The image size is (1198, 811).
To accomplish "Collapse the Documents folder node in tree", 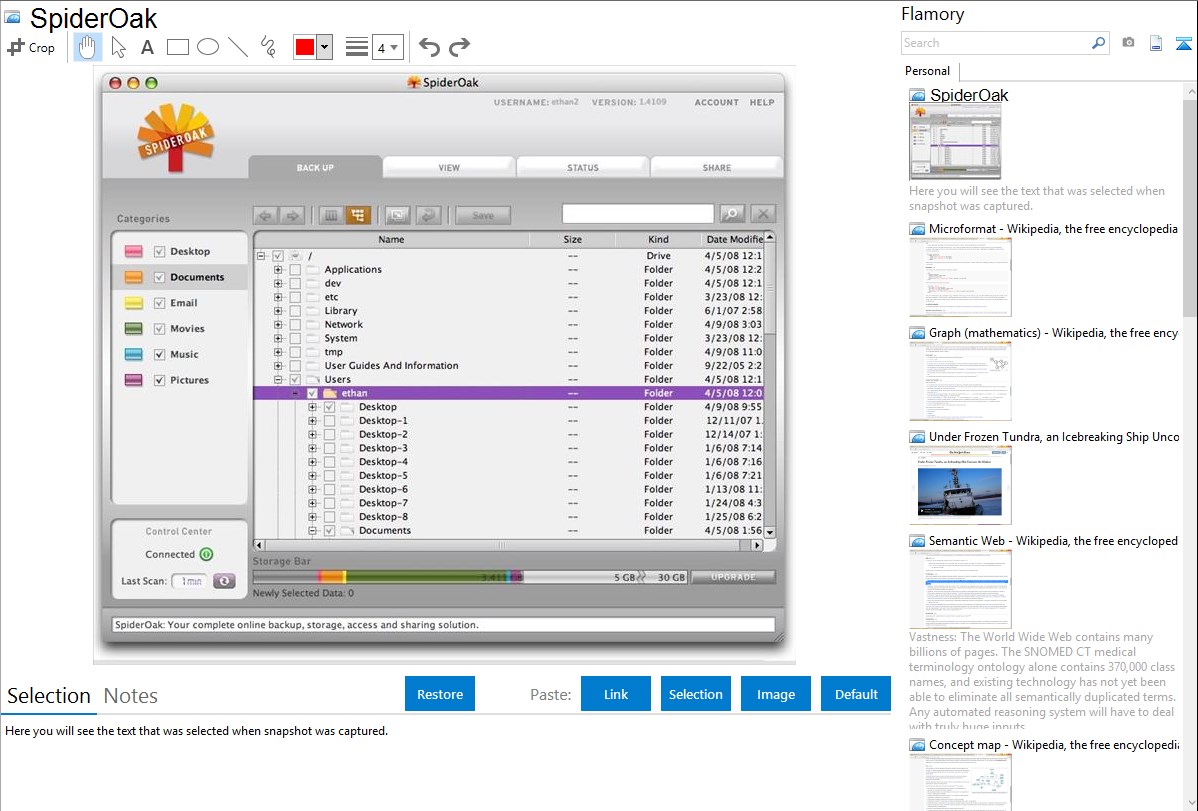I will pos(312,531).
